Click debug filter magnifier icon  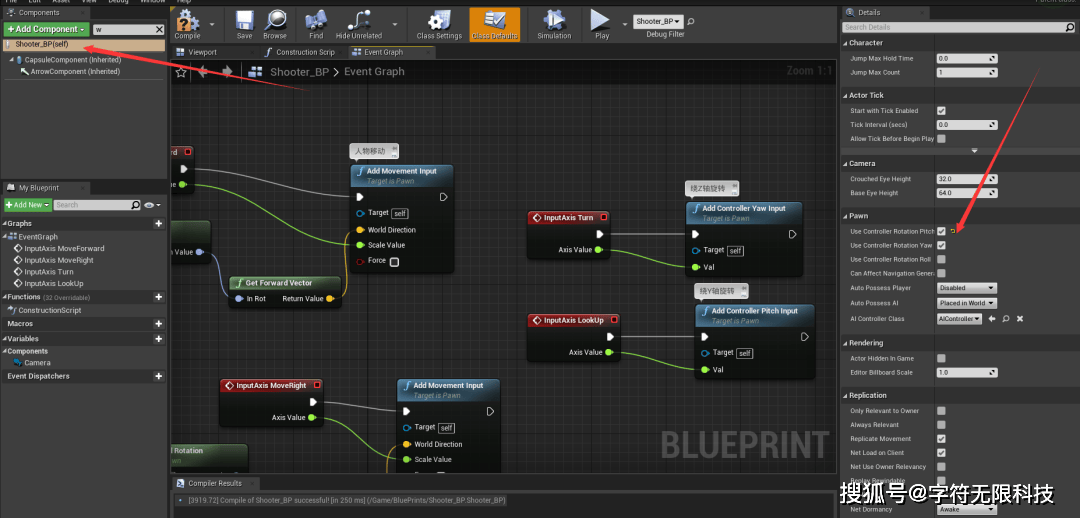click(691, 21)
